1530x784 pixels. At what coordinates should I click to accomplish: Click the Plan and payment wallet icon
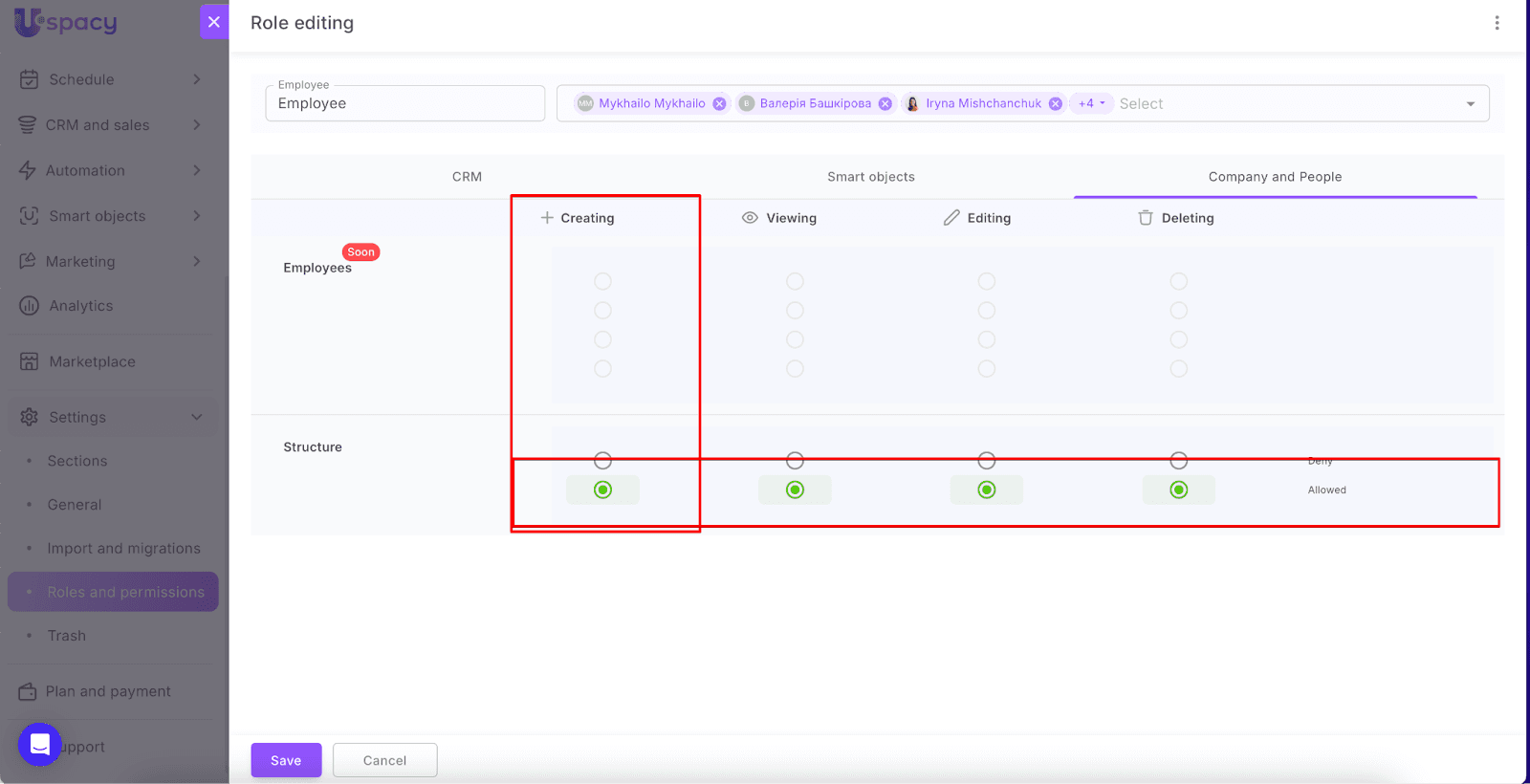pos(28,691)
